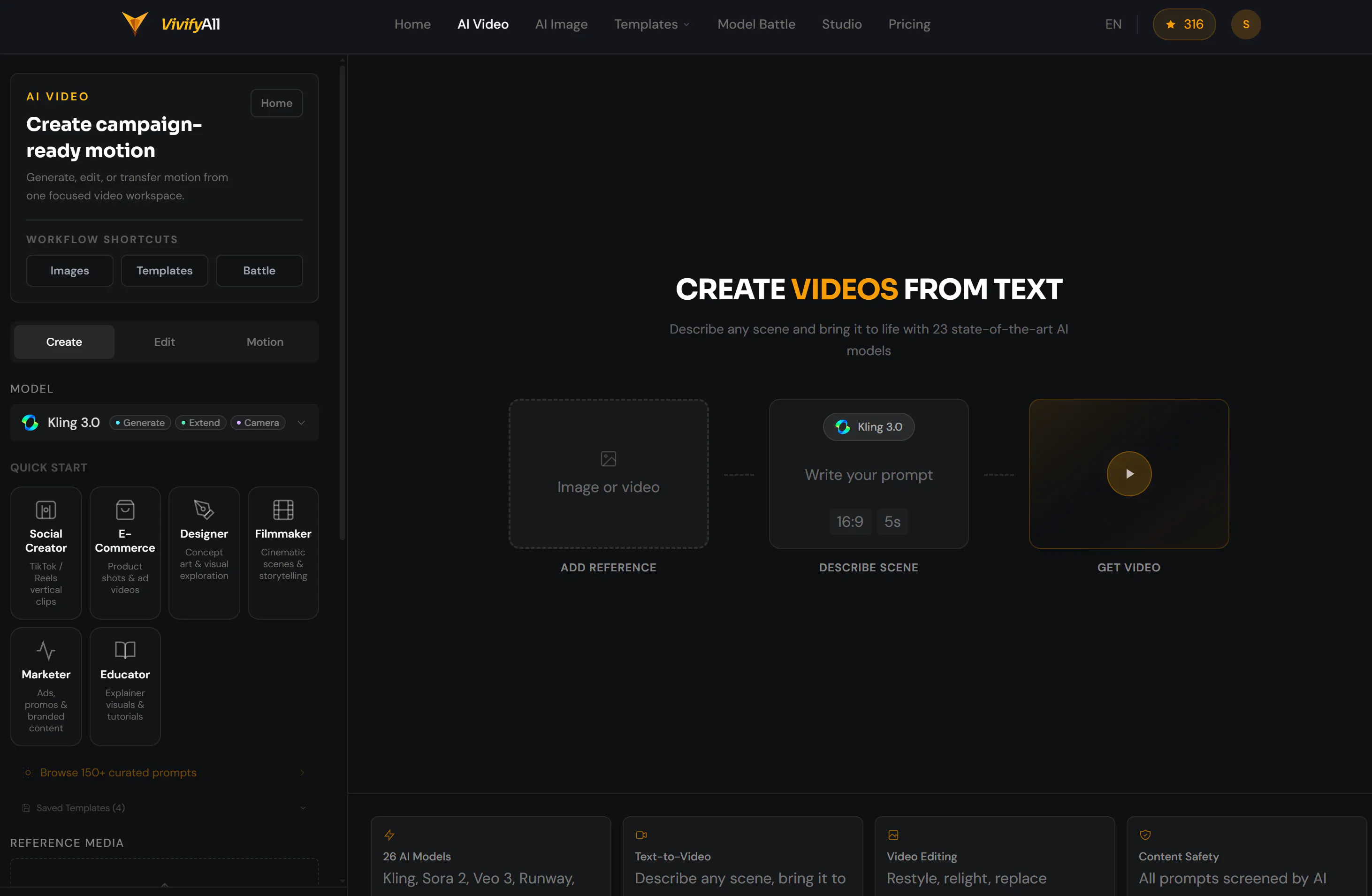Viewport: 1372px width, 896px height.
Task: Click the Saved Templates save icon
Action: 26,808
